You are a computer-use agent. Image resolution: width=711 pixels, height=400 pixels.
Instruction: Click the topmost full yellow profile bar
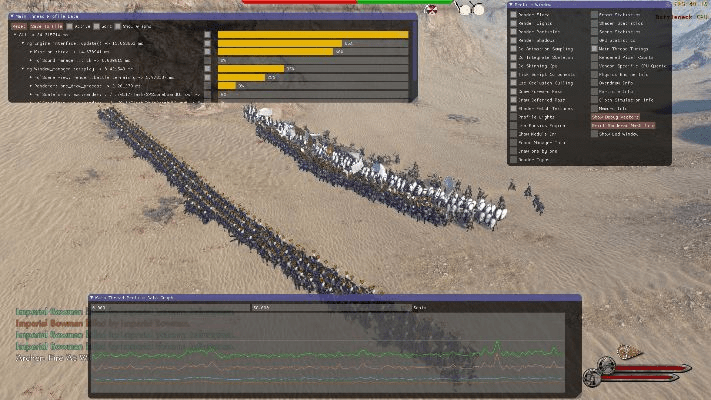tap(312, 34)
